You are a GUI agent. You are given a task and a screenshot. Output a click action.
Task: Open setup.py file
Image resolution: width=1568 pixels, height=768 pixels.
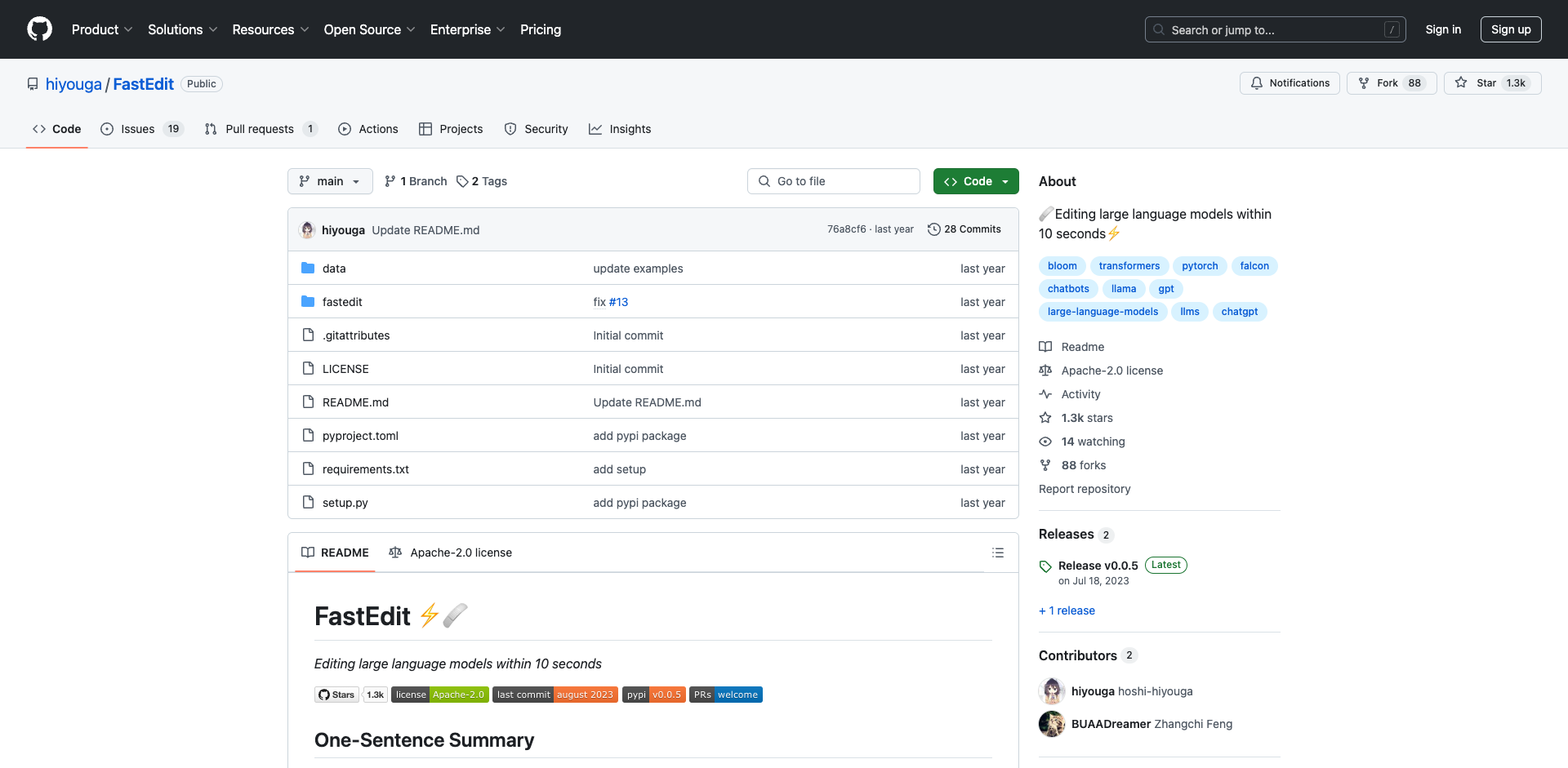click(x=345, y=503)
